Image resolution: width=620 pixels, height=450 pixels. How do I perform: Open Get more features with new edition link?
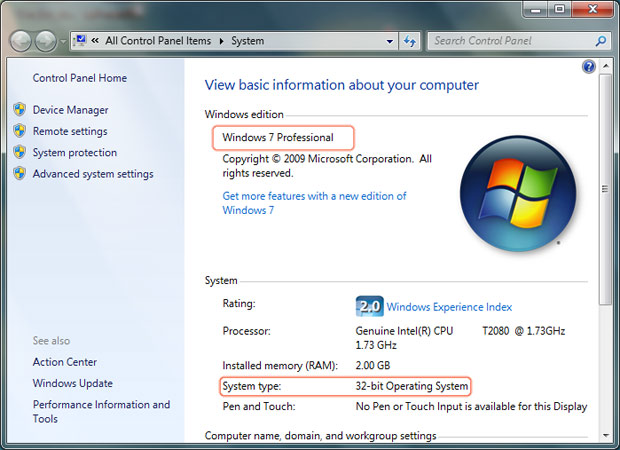[x=314, y=196]
